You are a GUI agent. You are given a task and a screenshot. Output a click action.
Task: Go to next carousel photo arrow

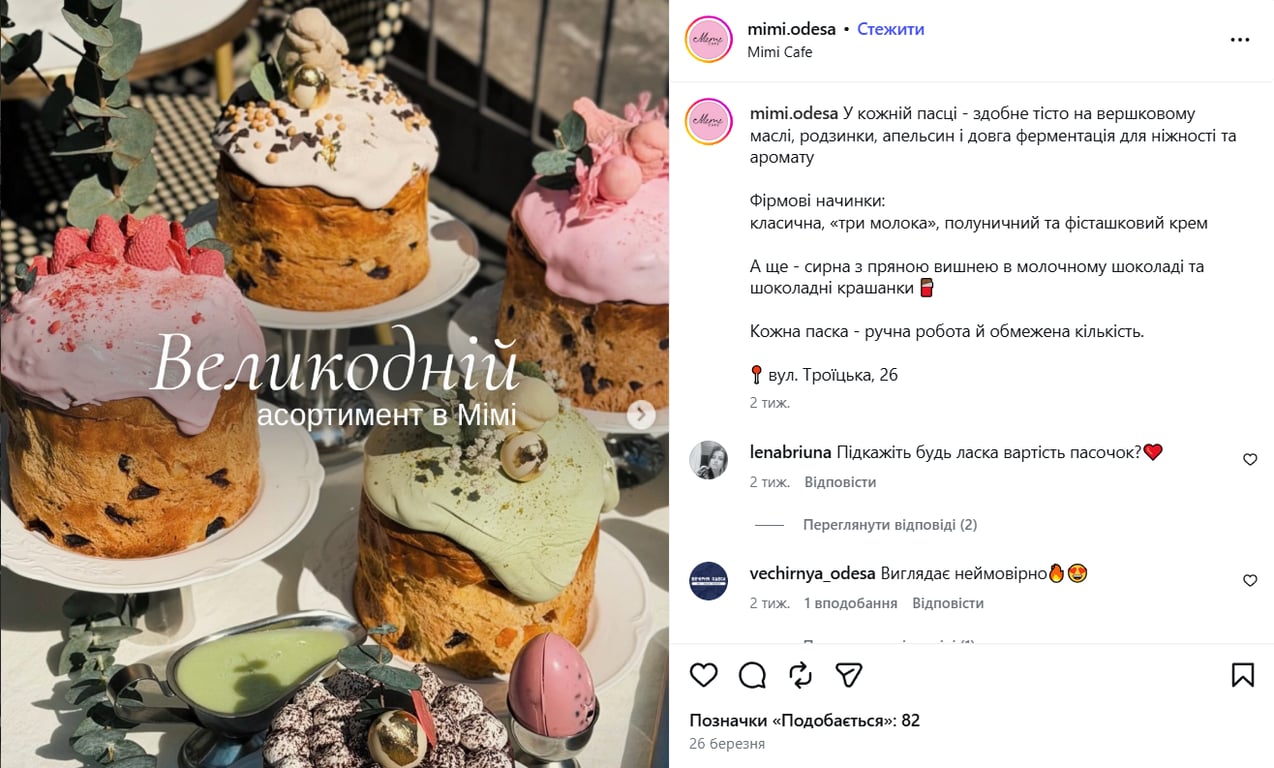coord(641,414)
